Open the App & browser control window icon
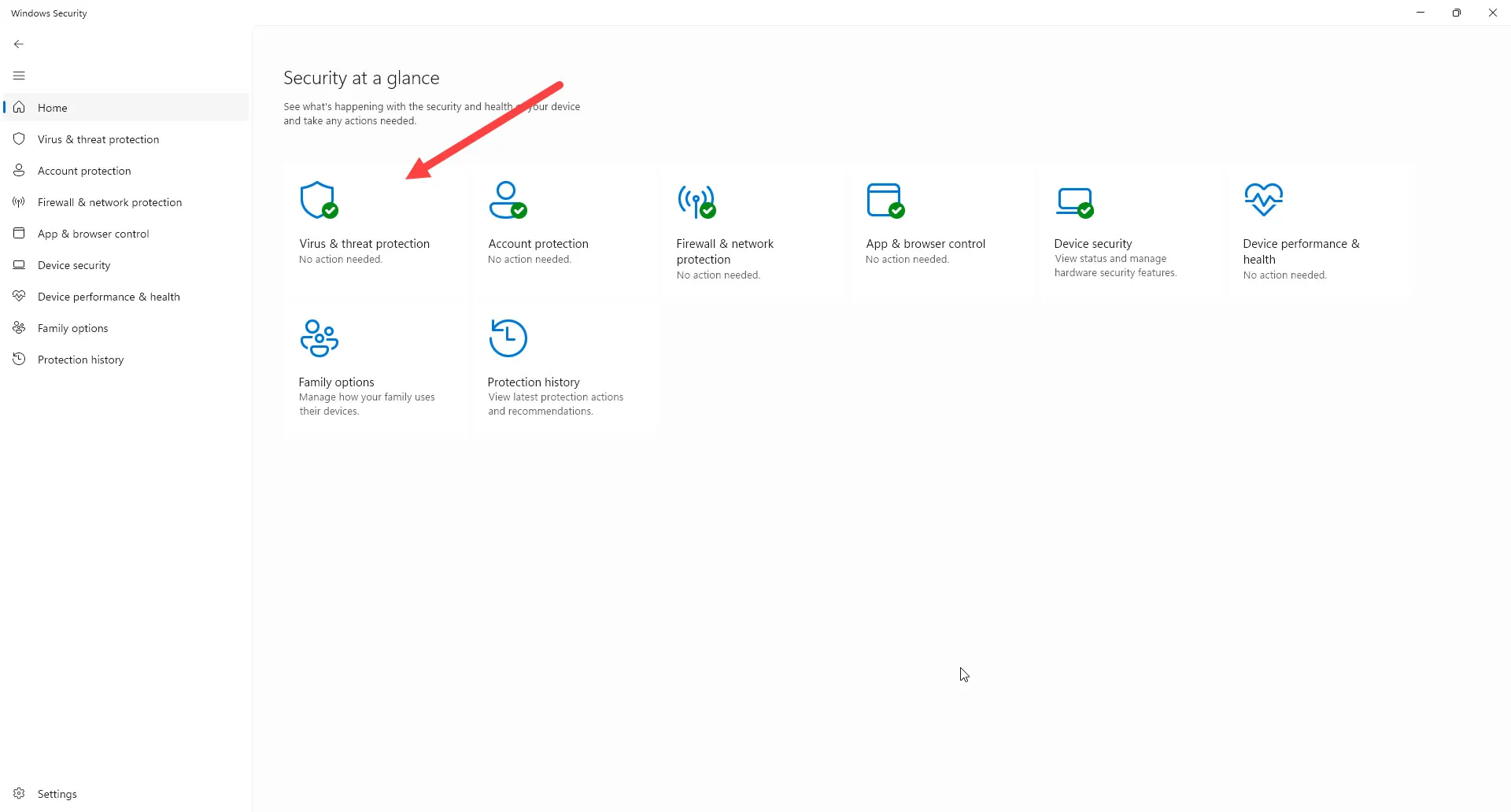Screen dimensions: 1511x812 coord(885,200)
